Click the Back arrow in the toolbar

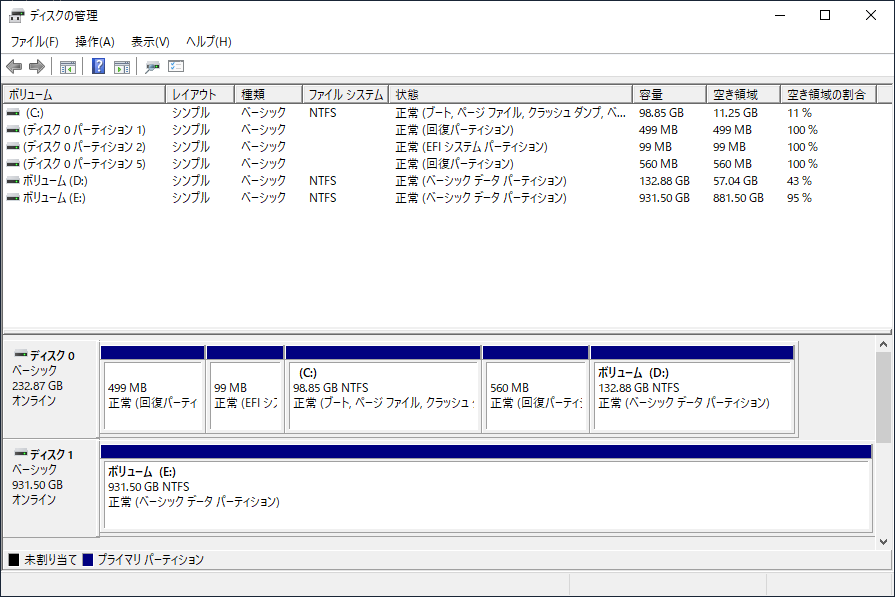coord(14,67)
